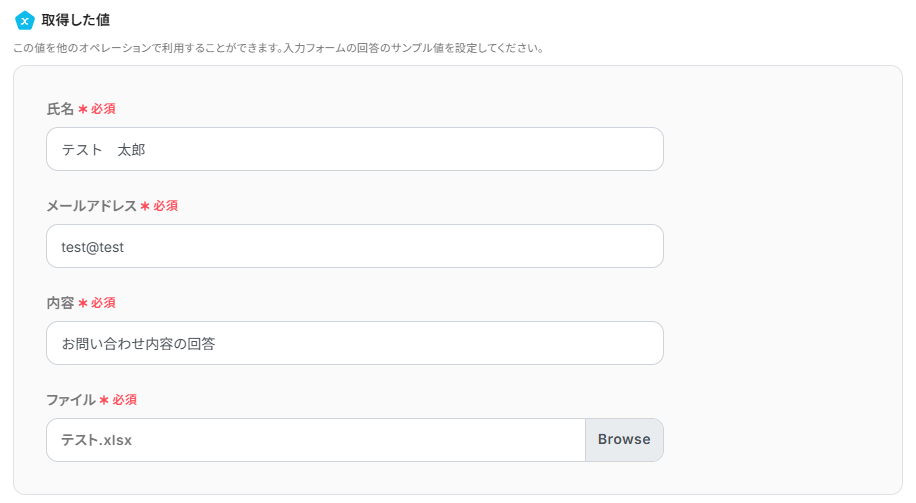Click the メールアドレス field label

click(91, 206)
